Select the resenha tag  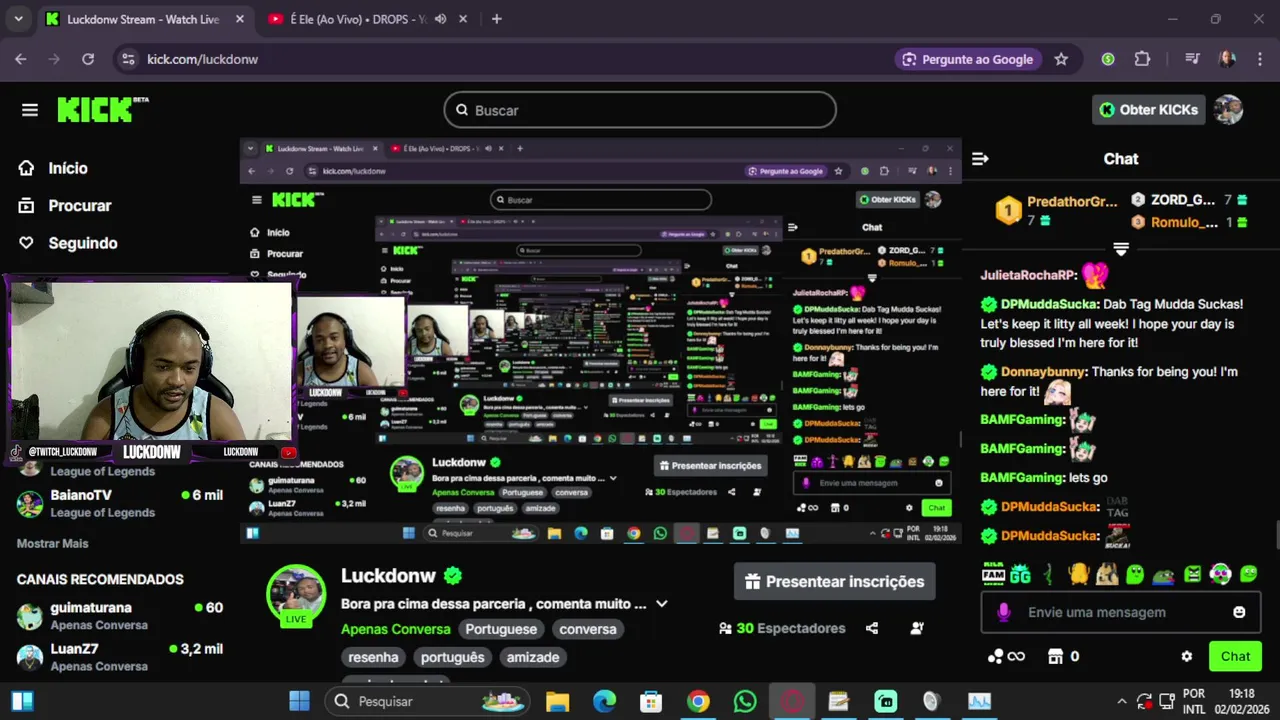click(x=373, y=657)
